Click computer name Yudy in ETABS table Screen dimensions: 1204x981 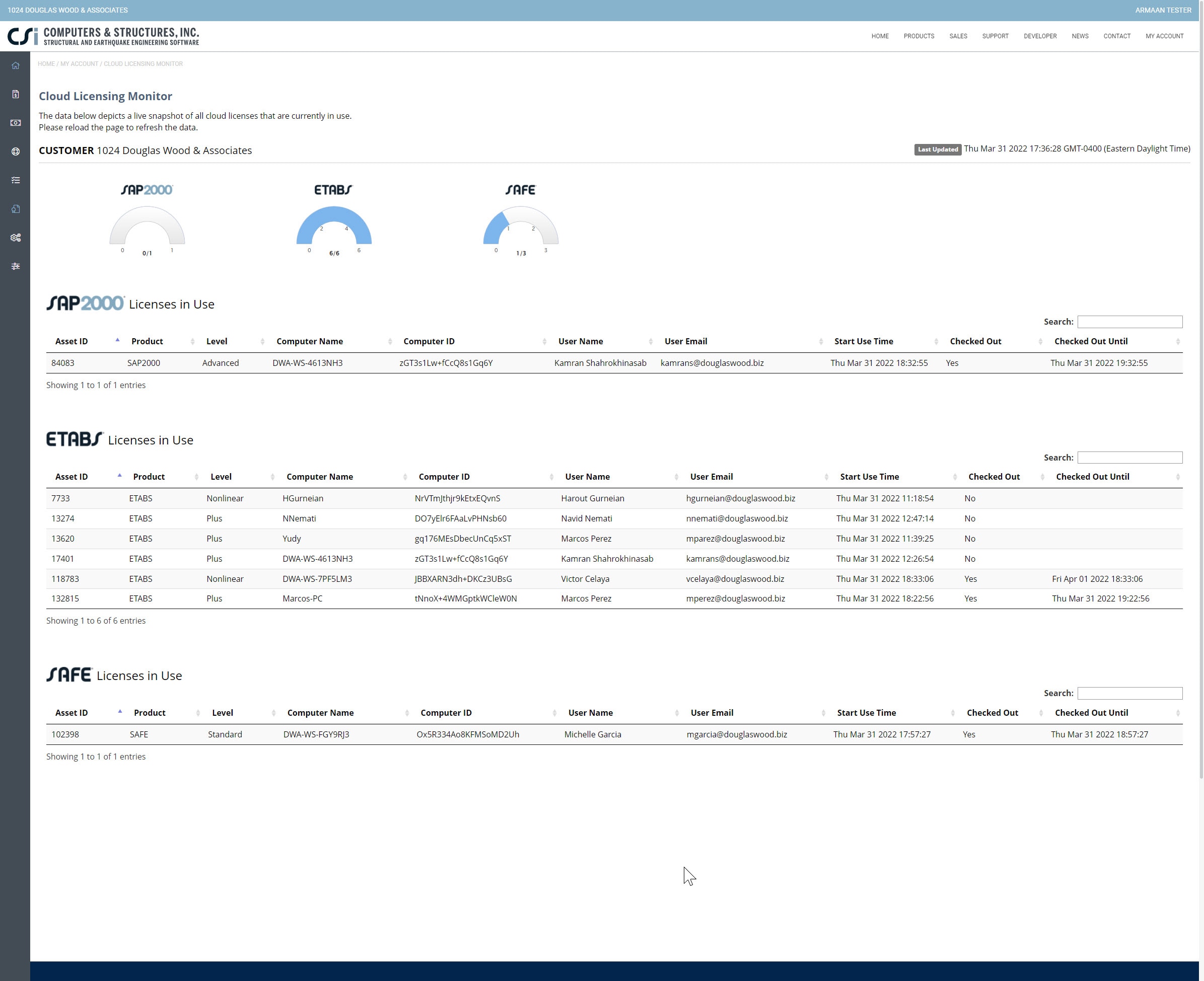pos(292,539)
